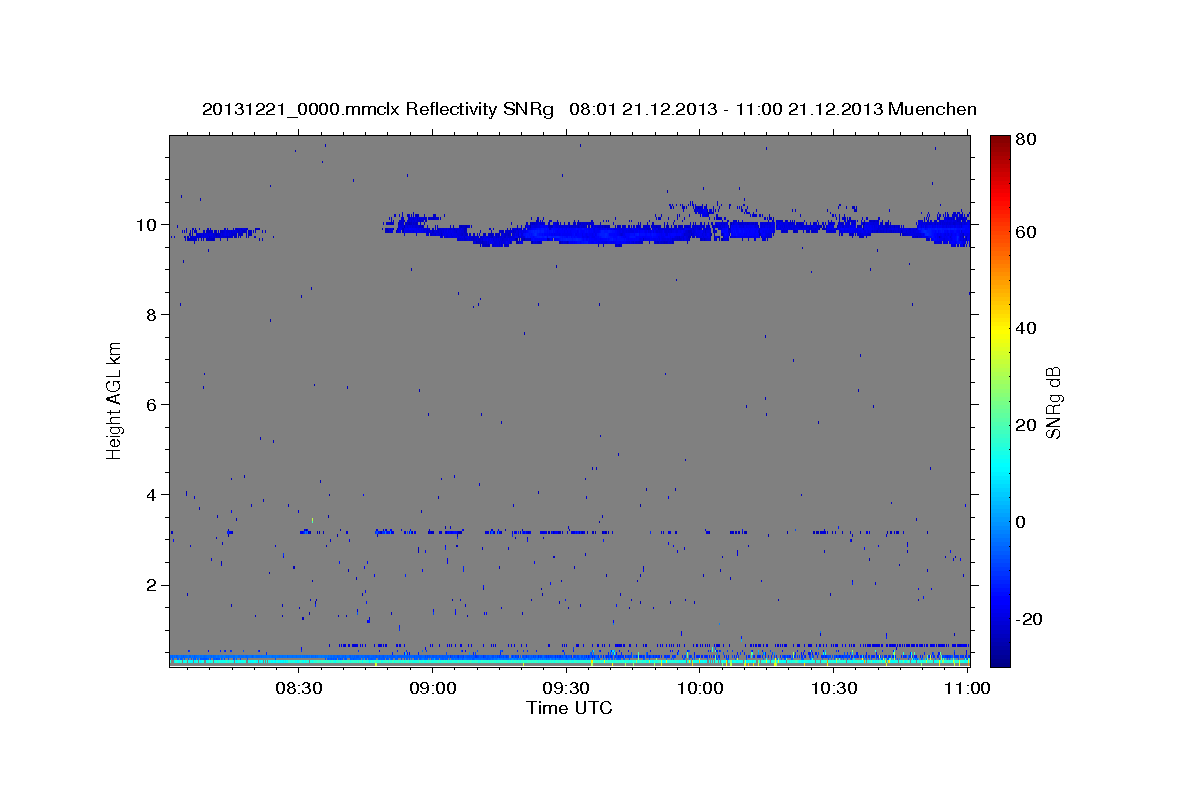The width and height of the screenshot is (1200, 800).
Task: Click the cirrus cloud layer at 09:30
Action: coord(566,234)
